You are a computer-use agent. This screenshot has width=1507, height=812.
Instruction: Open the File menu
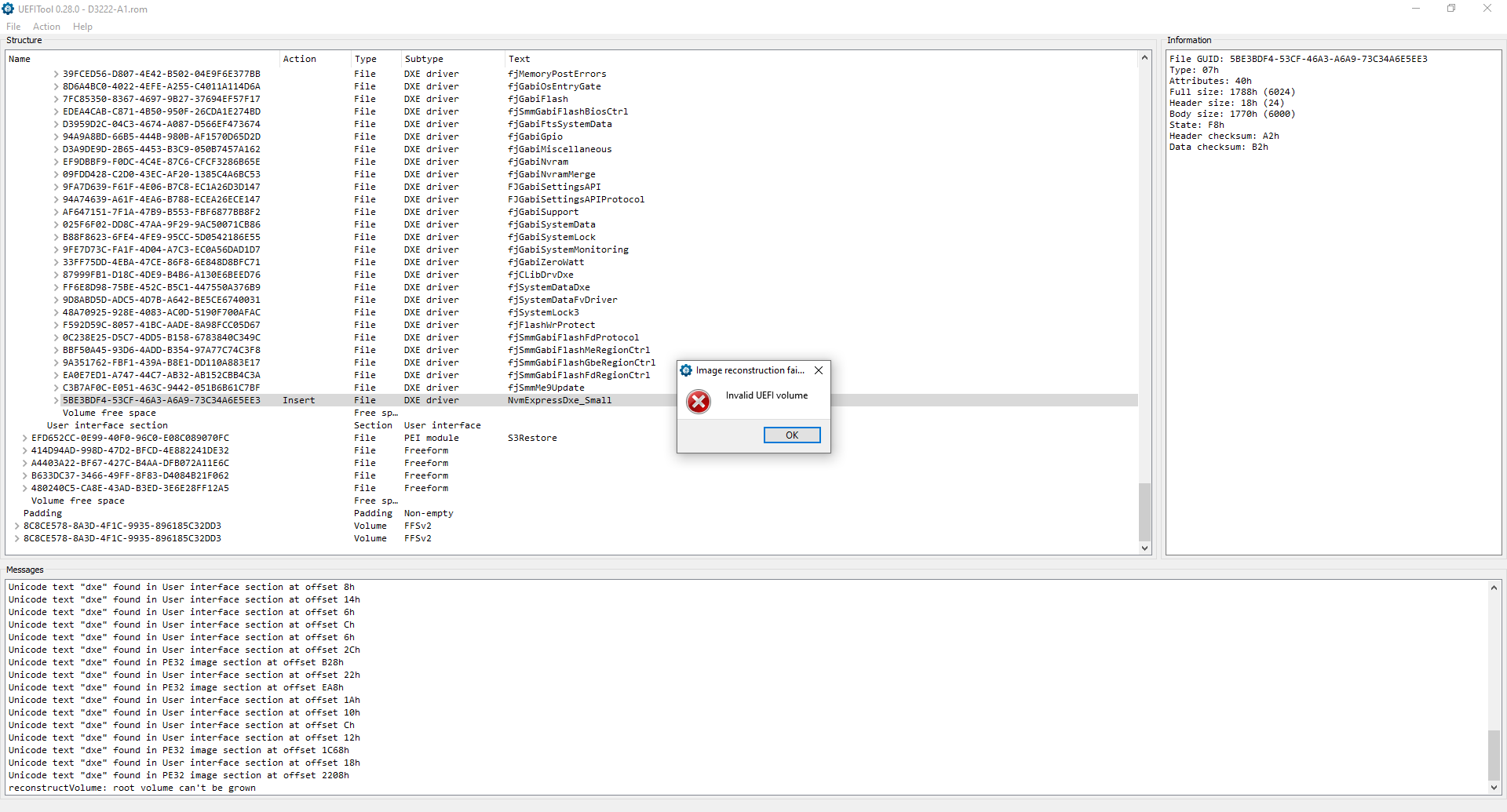(13, 27)
